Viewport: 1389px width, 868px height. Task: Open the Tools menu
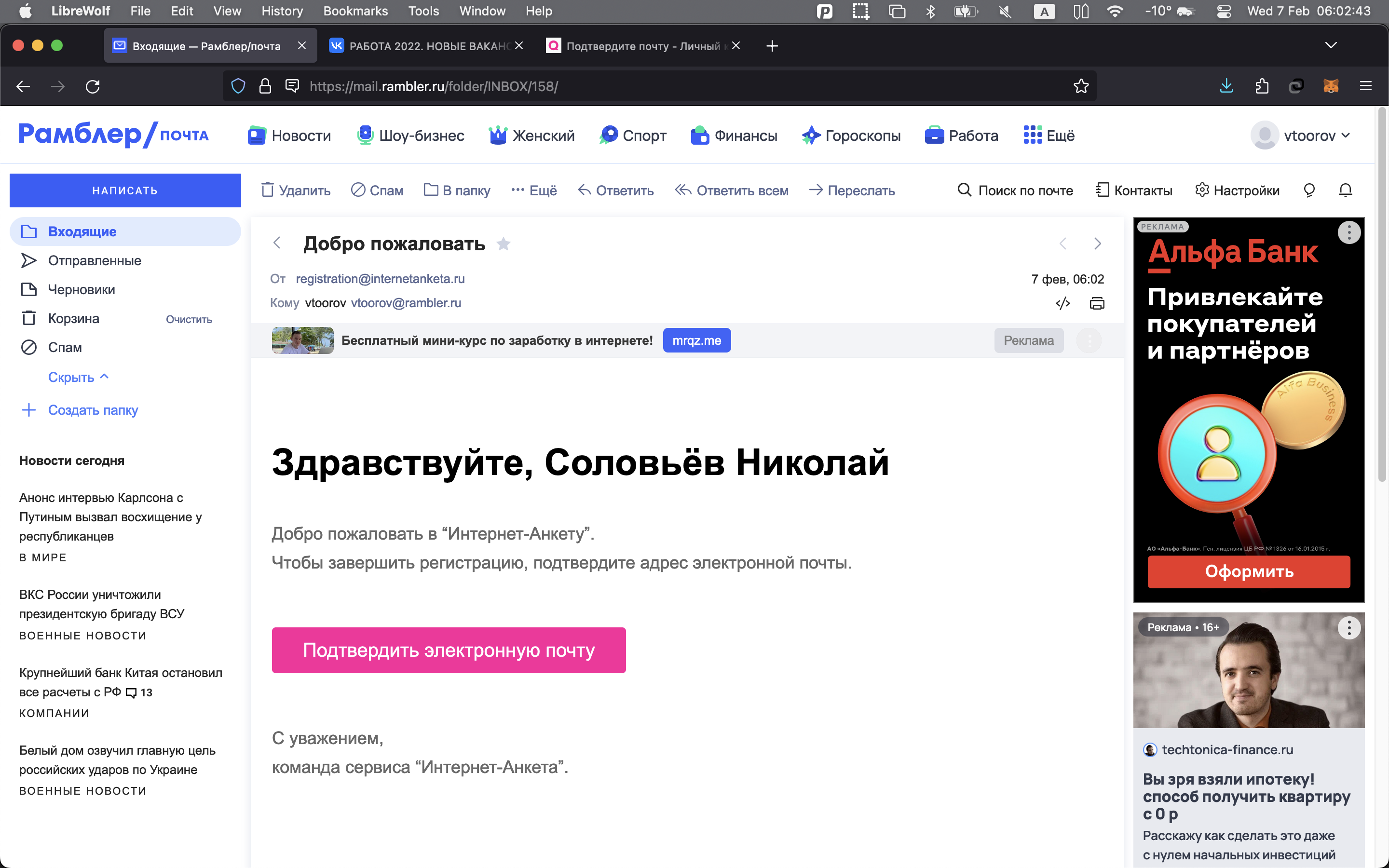click(x=423, y=11)
